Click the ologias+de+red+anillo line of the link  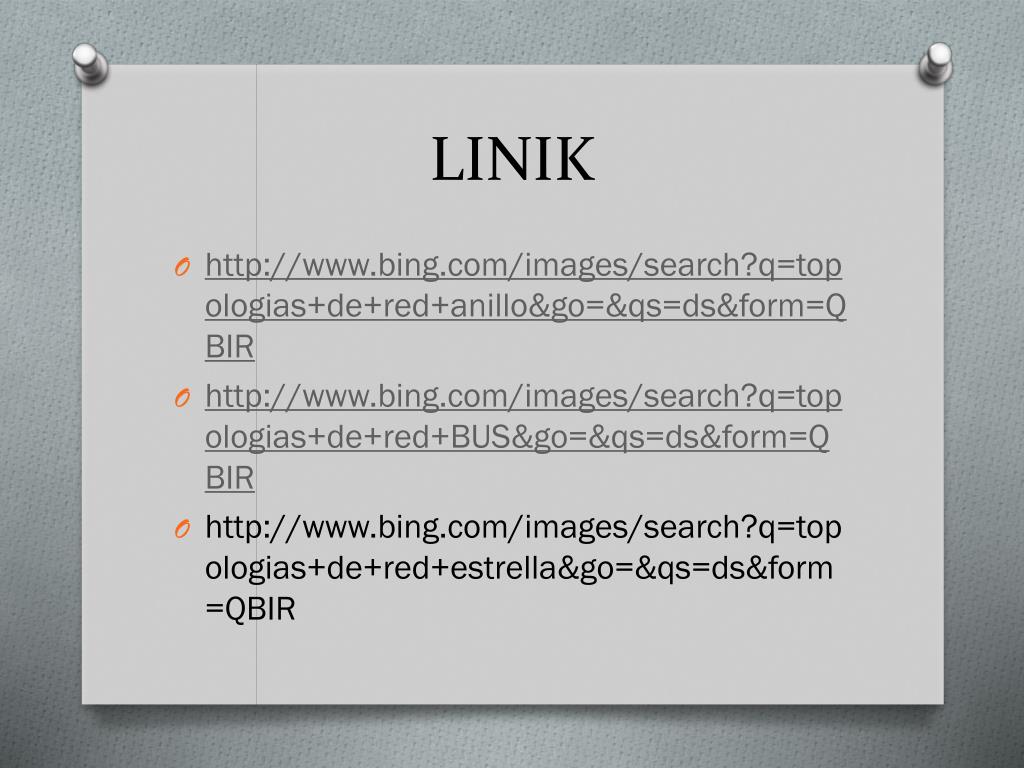[x=525, y=306]
